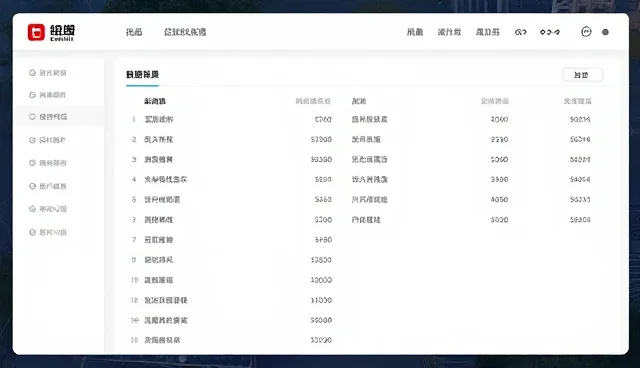Click row number 1 in left table
The width and height of the screenshot is (640, 368).
tap(133, 119)
